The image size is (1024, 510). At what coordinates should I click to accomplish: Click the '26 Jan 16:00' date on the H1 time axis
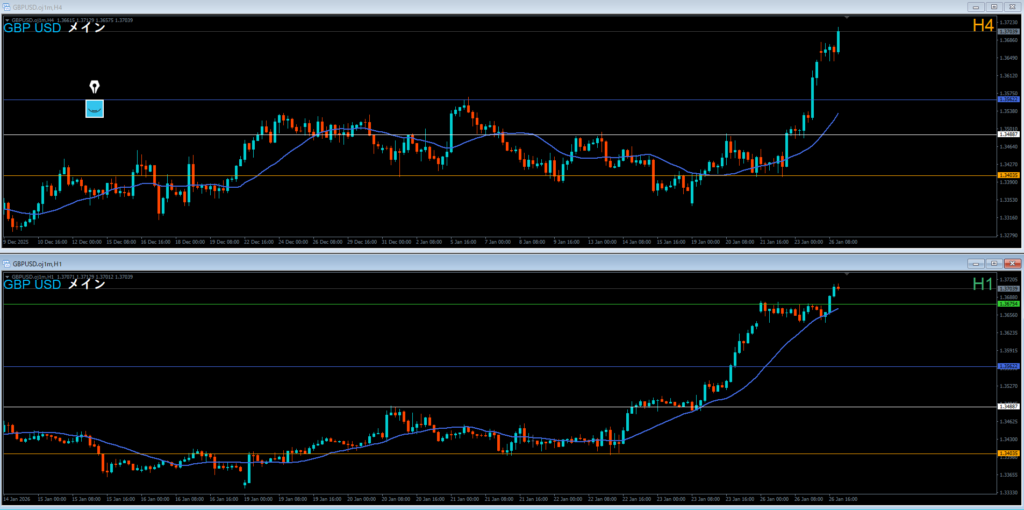coord(842,500)
